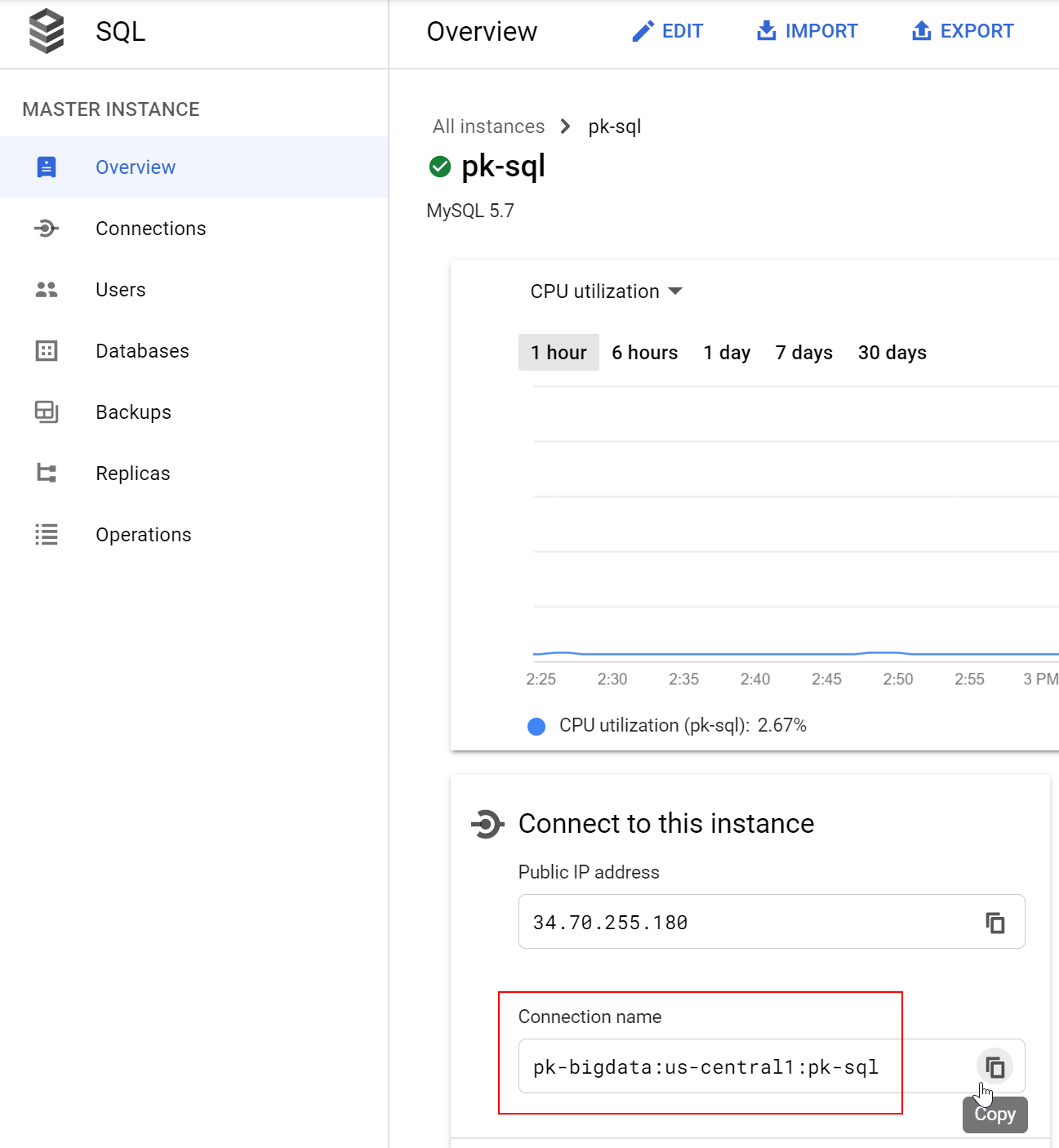Select the 1 day time range
The height and width of the screenshot is (1148, 1059).
[x=727, y=353]
